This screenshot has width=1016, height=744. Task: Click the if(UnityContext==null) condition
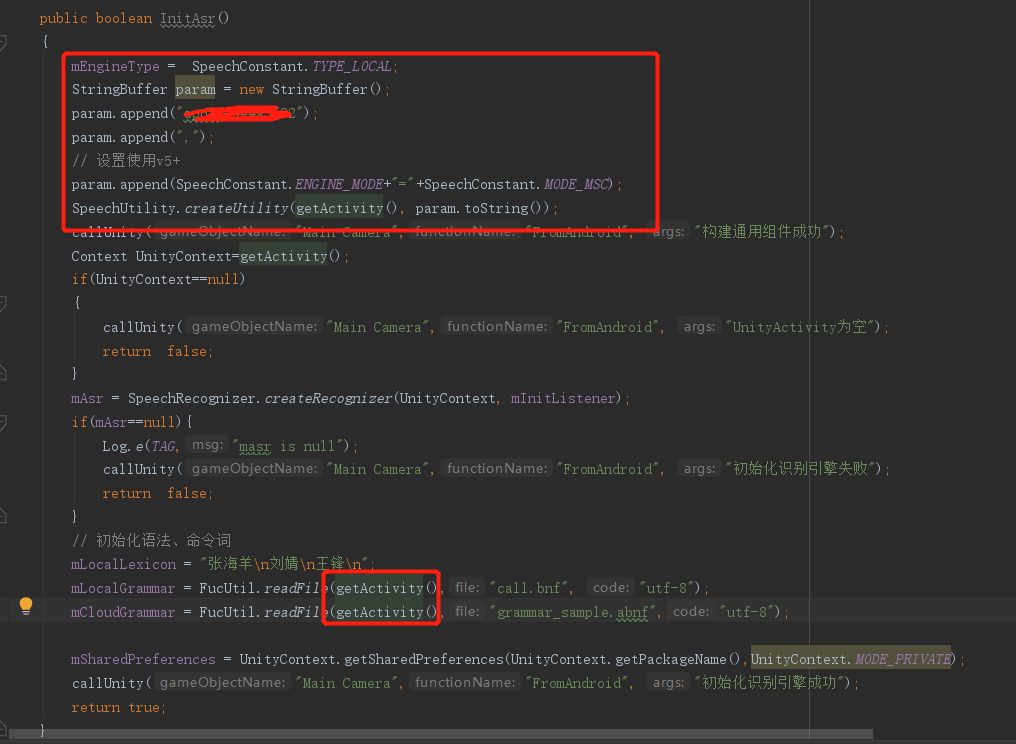tap(158, 279)
